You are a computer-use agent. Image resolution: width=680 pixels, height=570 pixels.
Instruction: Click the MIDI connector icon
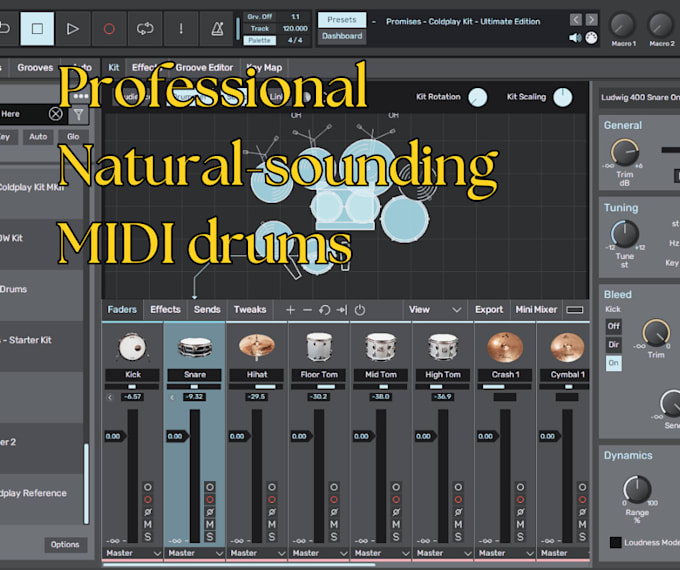[591, 38]
